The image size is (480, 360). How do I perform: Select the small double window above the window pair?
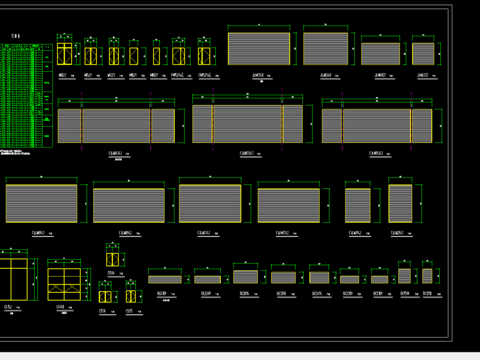click(x=112, y=260)
